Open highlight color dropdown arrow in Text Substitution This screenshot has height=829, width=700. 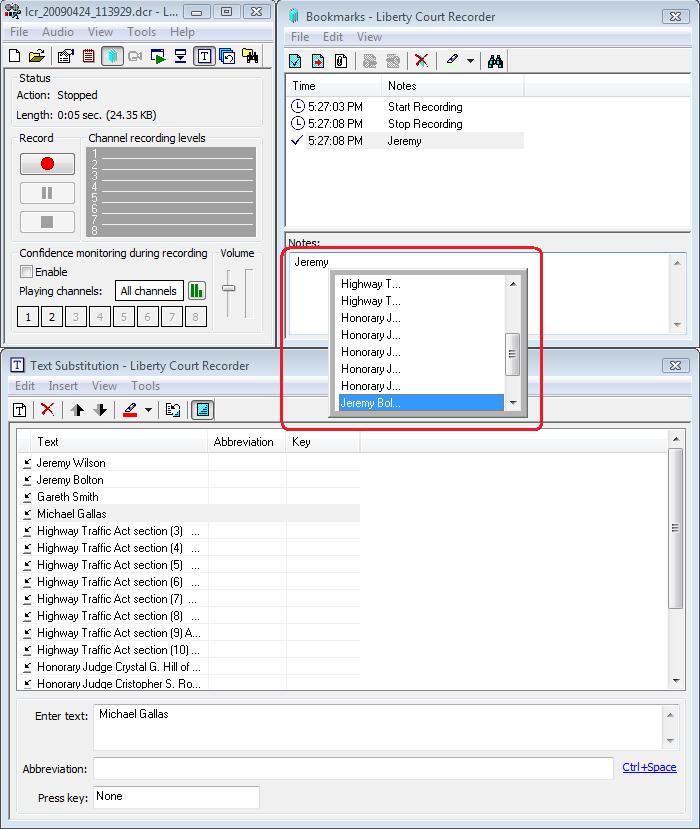click(x=149, y=410)
